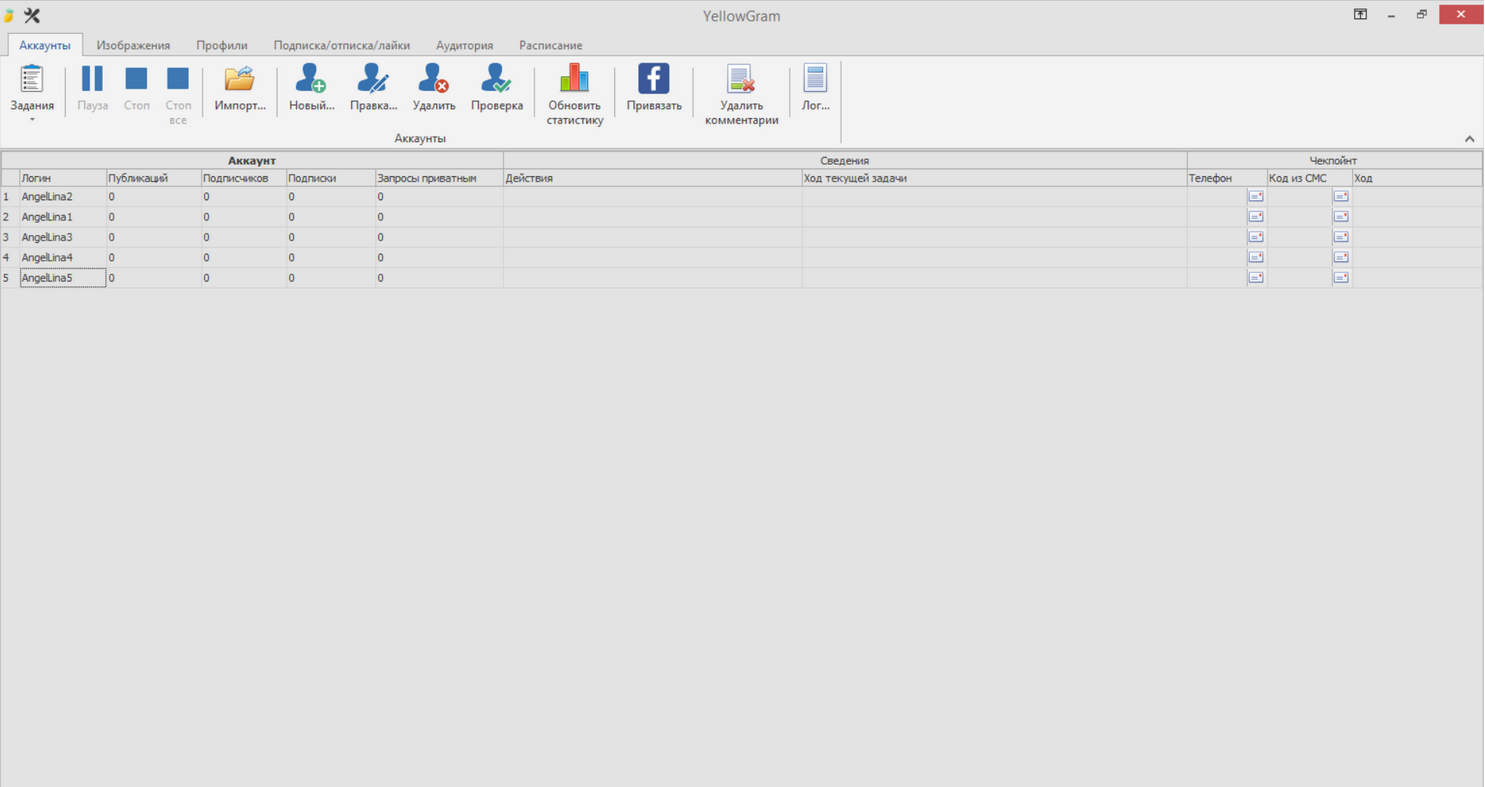Select the AngelLina2 login cell
1485x787 pixels.
[x=62, y=197]
